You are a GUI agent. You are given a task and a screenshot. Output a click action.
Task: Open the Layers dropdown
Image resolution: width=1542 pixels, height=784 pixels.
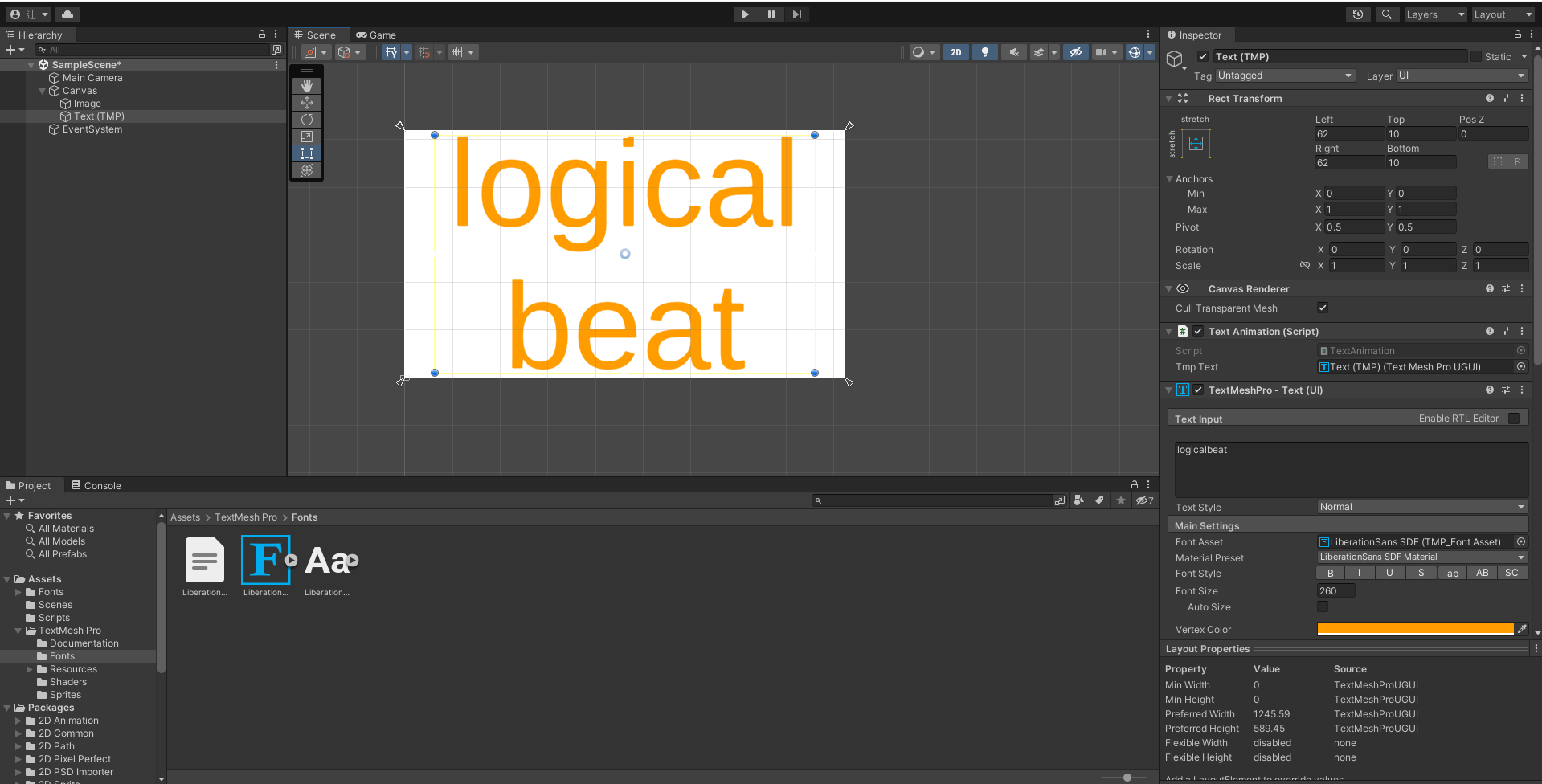(x=1435, y=14)
